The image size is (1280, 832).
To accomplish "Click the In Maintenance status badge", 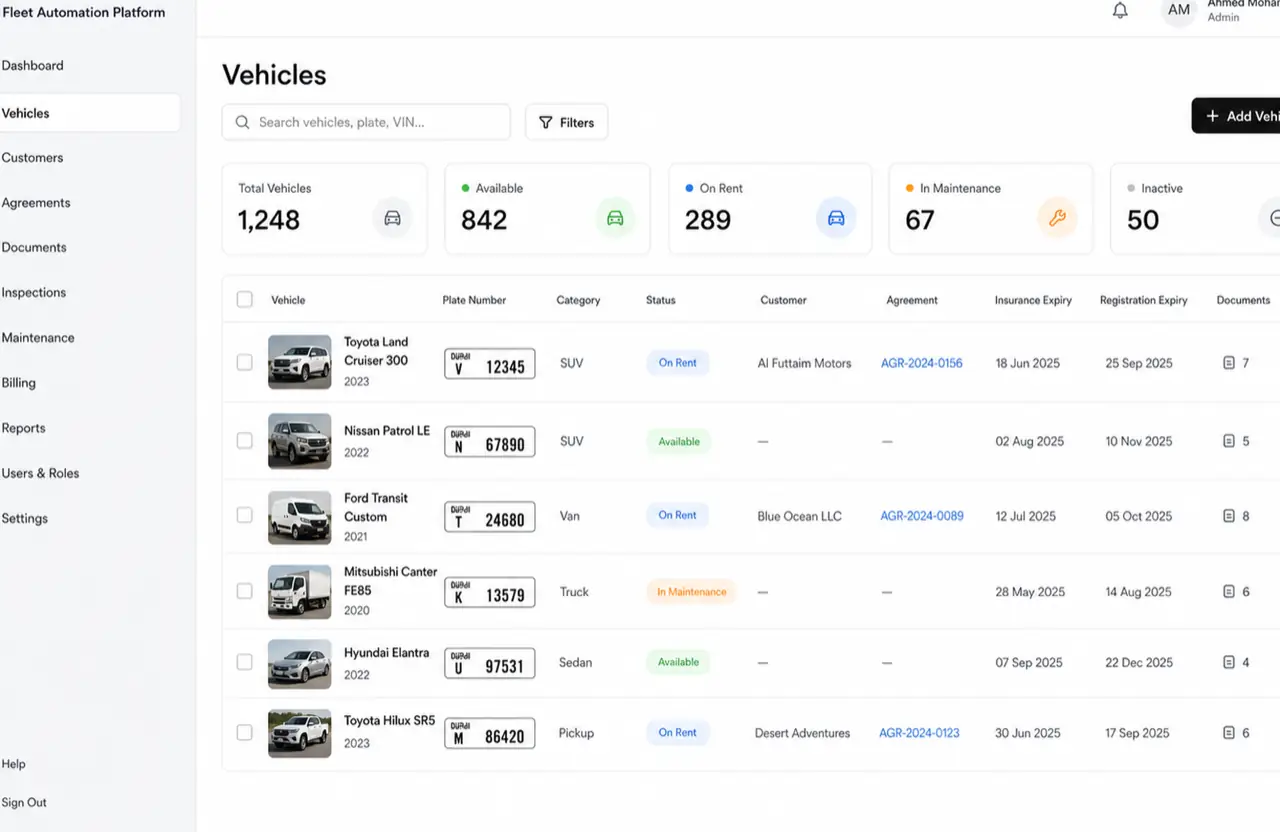I will coord(691,592).
